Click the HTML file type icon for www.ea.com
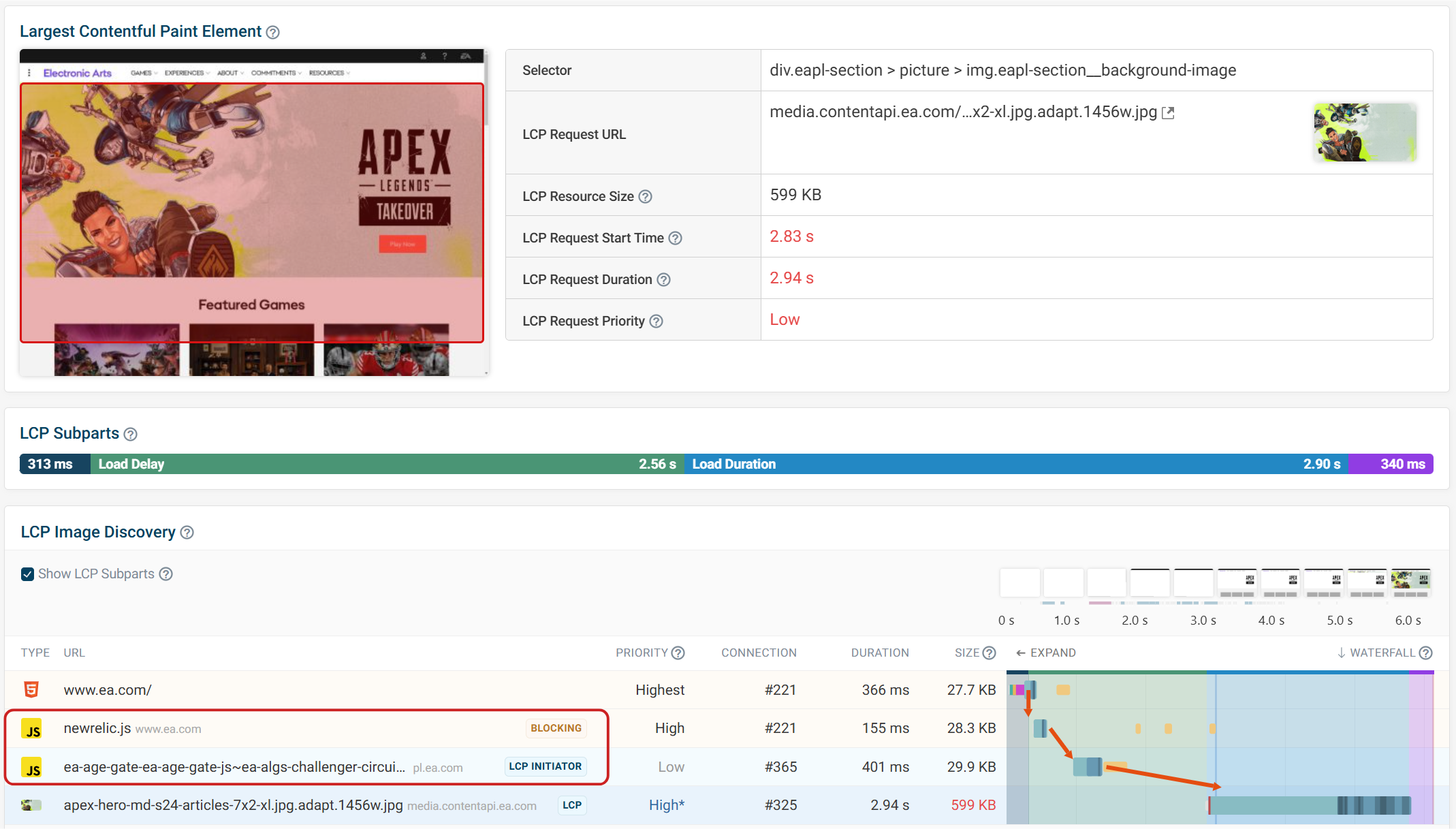1456x829 pixels. (31, 689)
